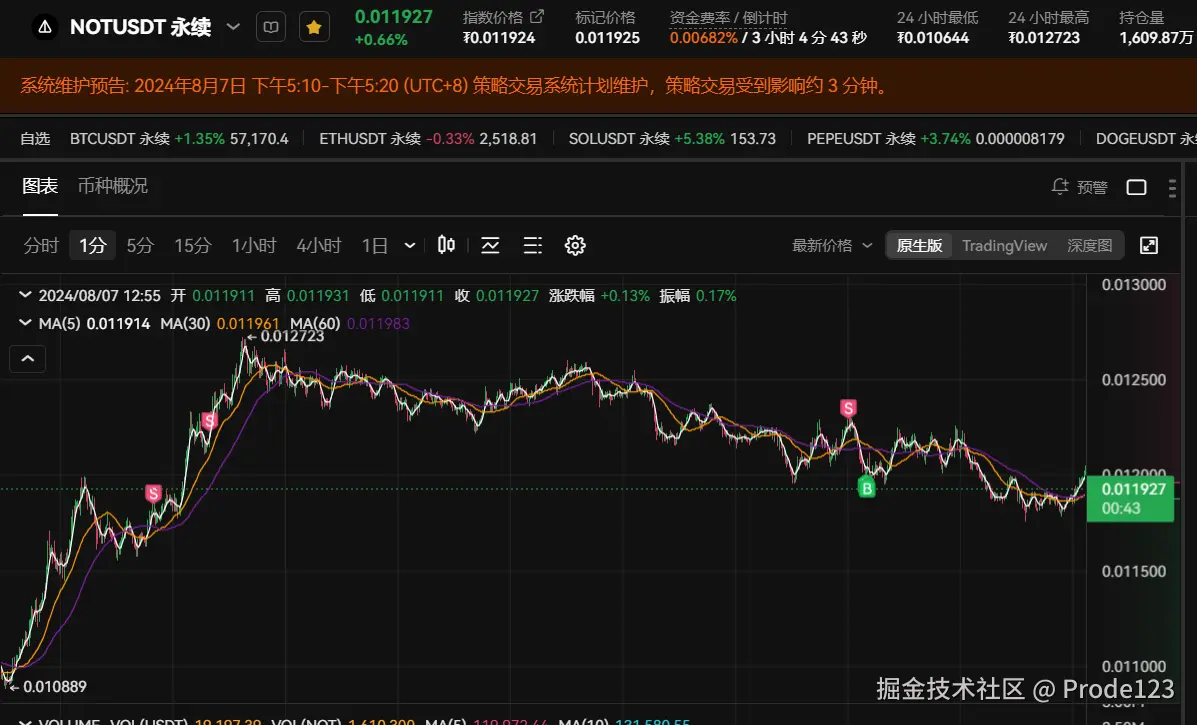Screen dimensions: 1197x725
Task: Select DOGEUSDT perpetual in ticker bar
Action: point(1146,139)
